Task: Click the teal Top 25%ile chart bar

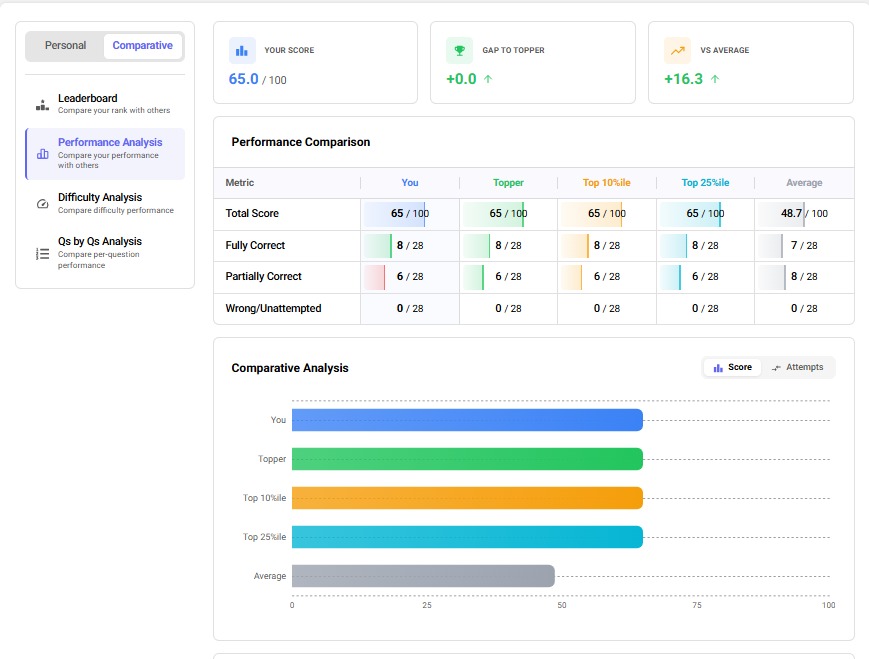Action: [x=467, y=537]
